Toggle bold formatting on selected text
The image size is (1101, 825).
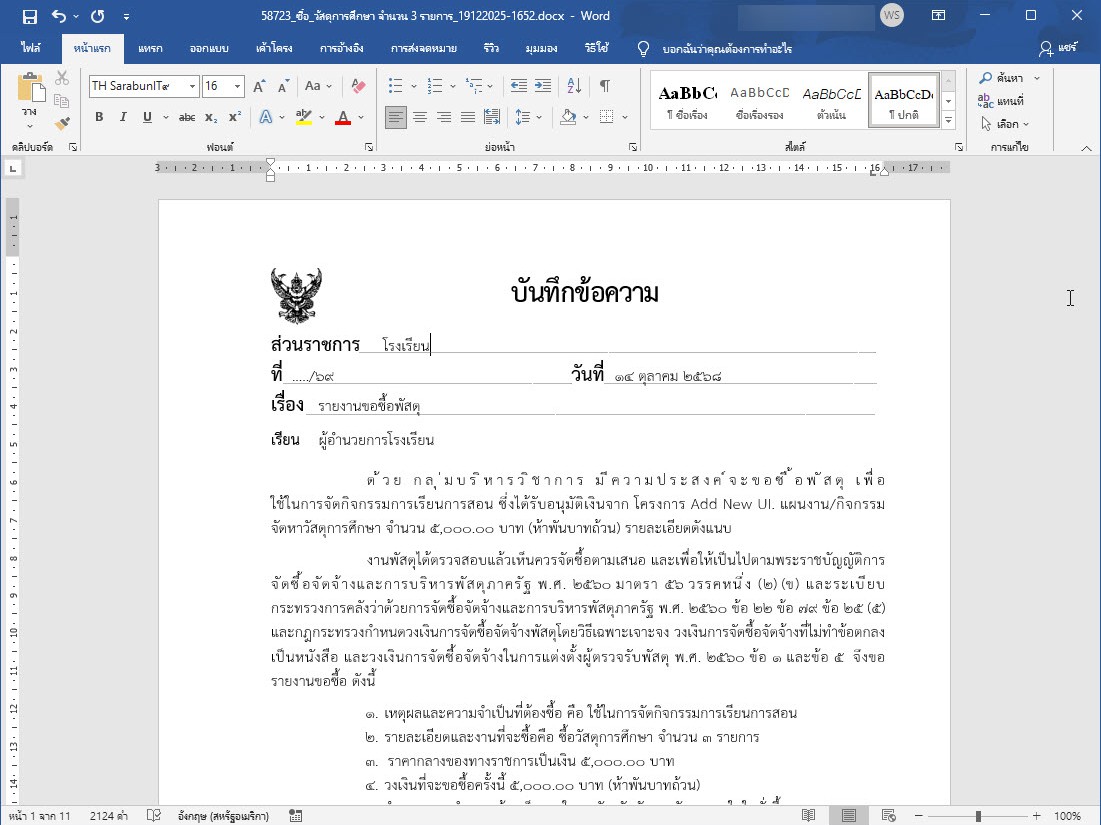click(x=98, y=117)
